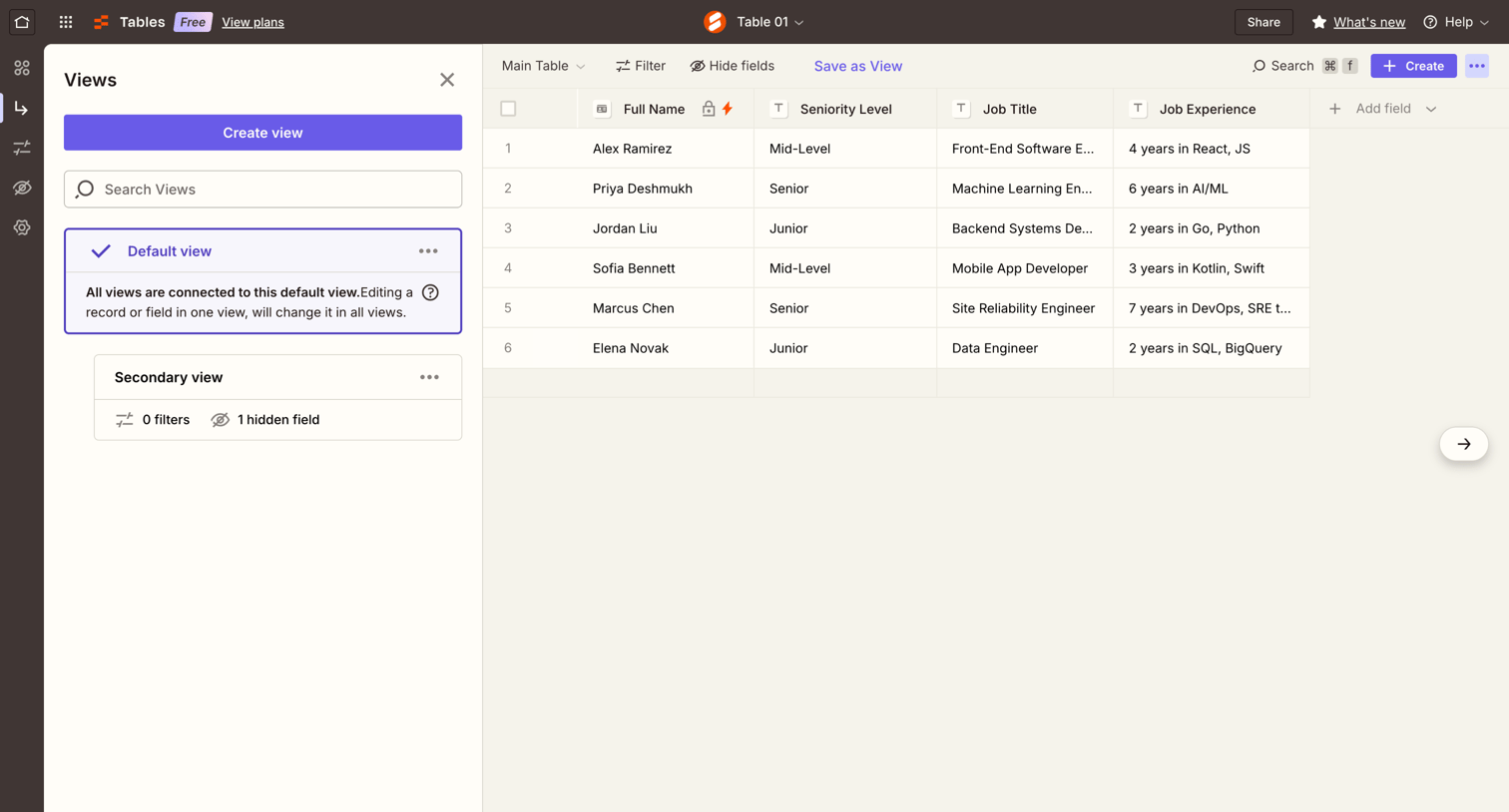Image resolution: width=1509 pixels, height=812 pixels.
Task: Click the blue Create button
Action: (x=1413, y=66)
